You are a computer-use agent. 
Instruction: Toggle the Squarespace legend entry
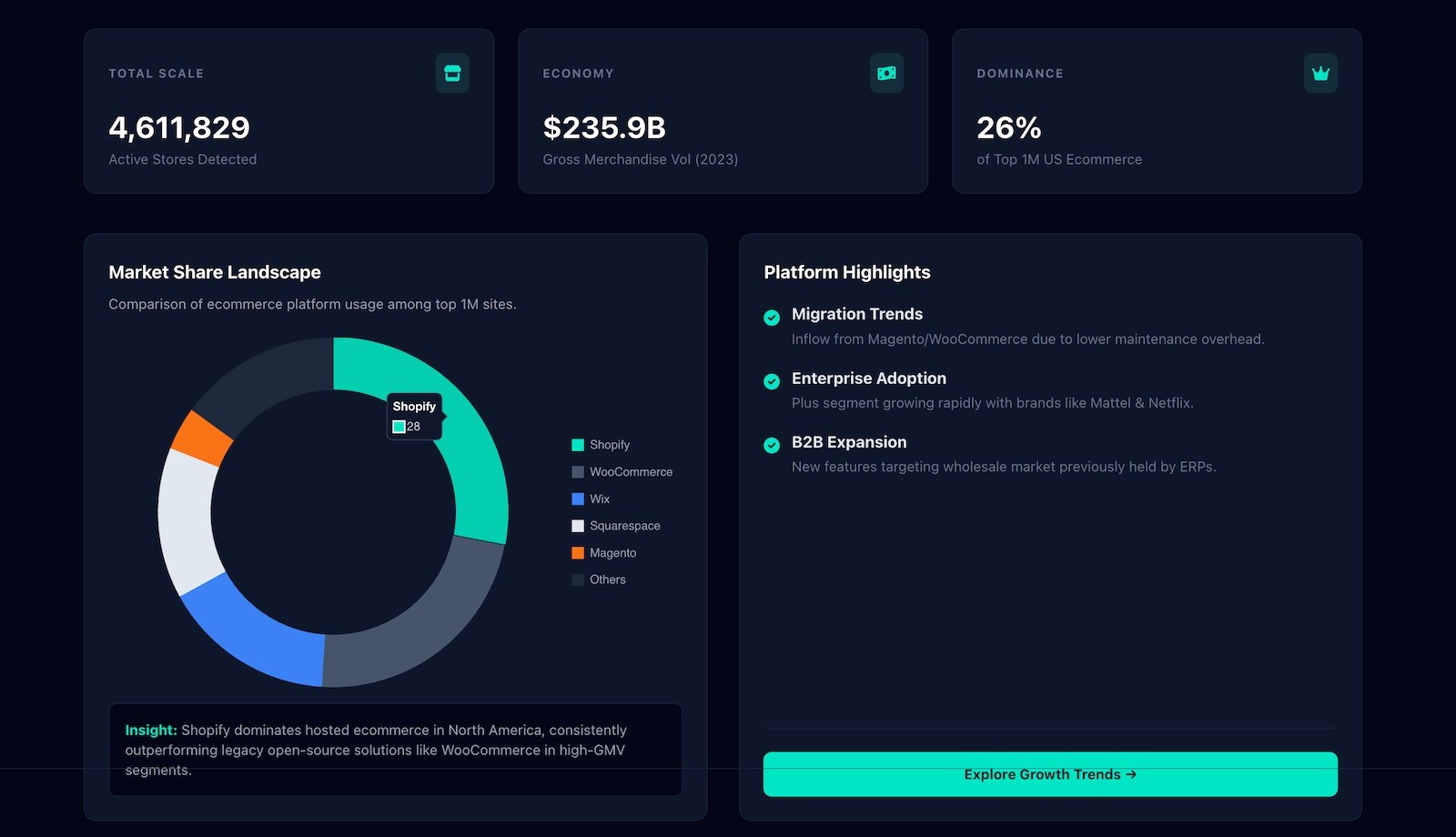click(x=616, y=526)
